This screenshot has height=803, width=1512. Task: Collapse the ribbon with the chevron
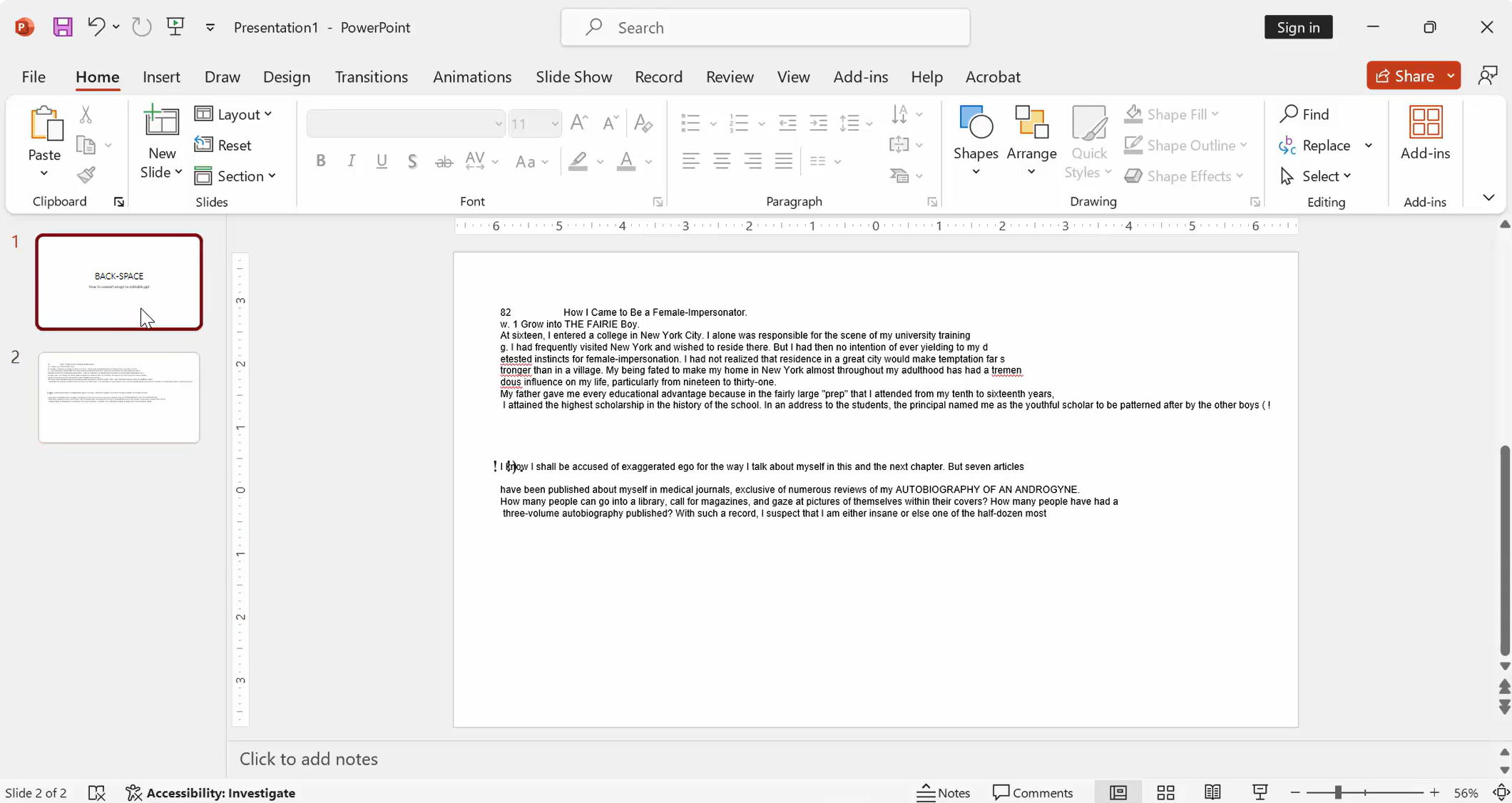pos(1488,198)
